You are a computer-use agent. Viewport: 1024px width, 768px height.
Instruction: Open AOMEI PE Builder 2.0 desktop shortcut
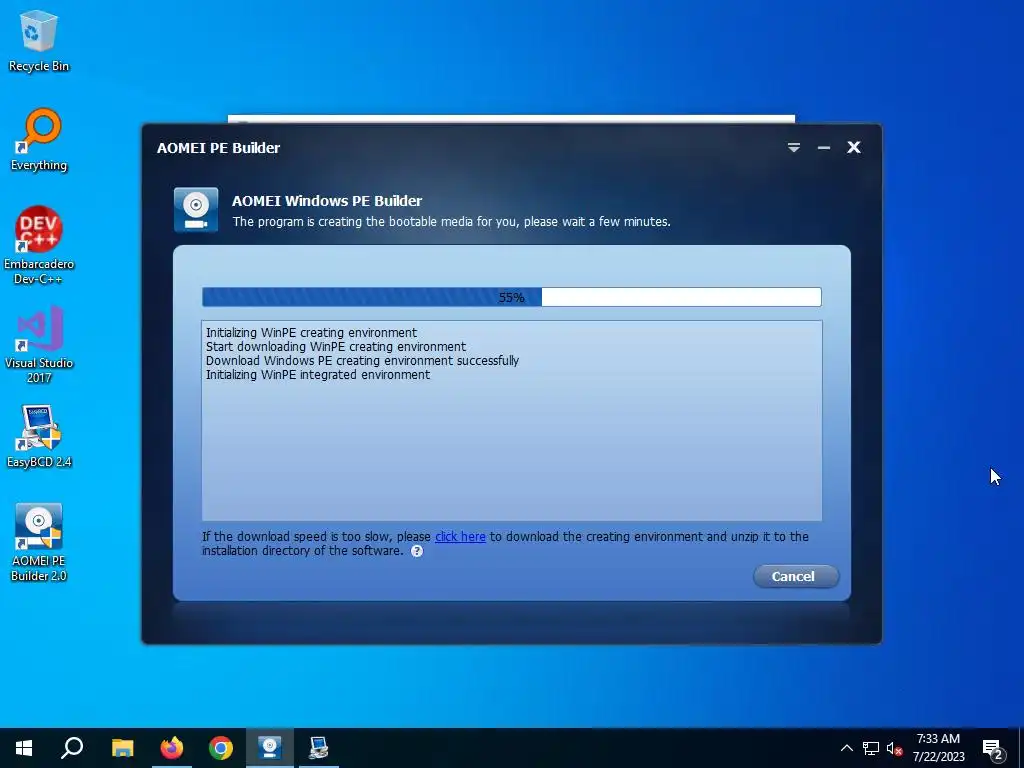39,541
